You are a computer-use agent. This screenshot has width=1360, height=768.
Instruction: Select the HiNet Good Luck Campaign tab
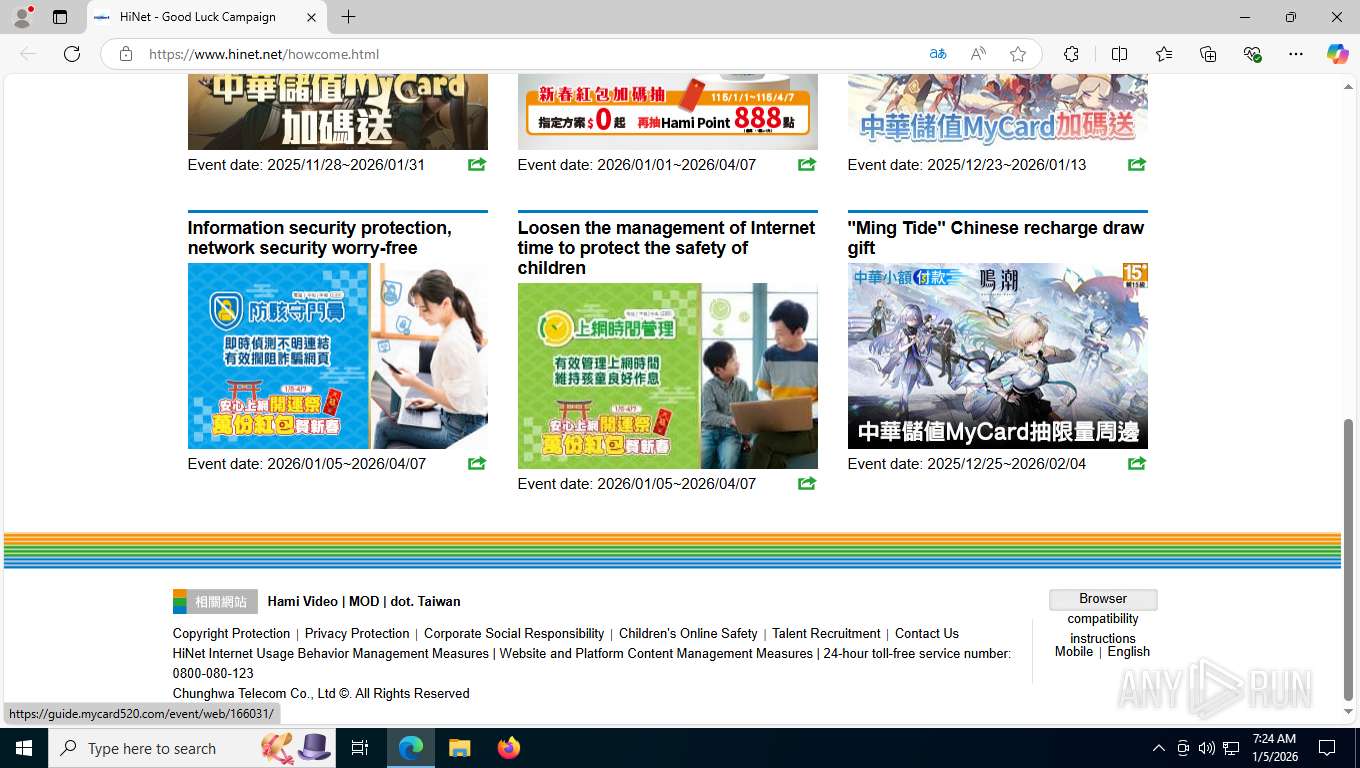[x=207, y=17]
